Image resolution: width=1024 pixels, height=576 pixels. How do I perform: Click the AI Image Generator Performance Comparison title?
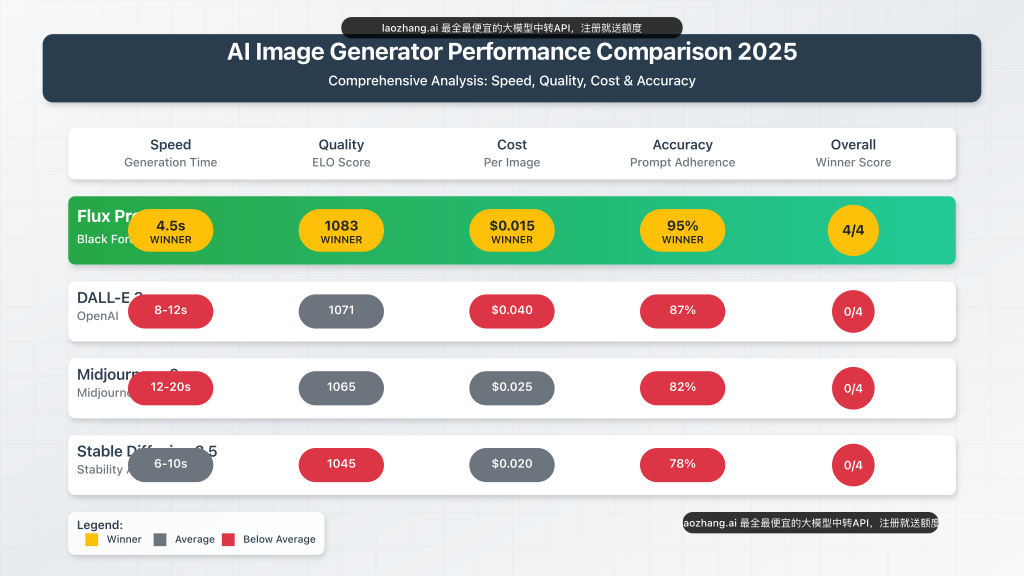(x=512, y=52)
